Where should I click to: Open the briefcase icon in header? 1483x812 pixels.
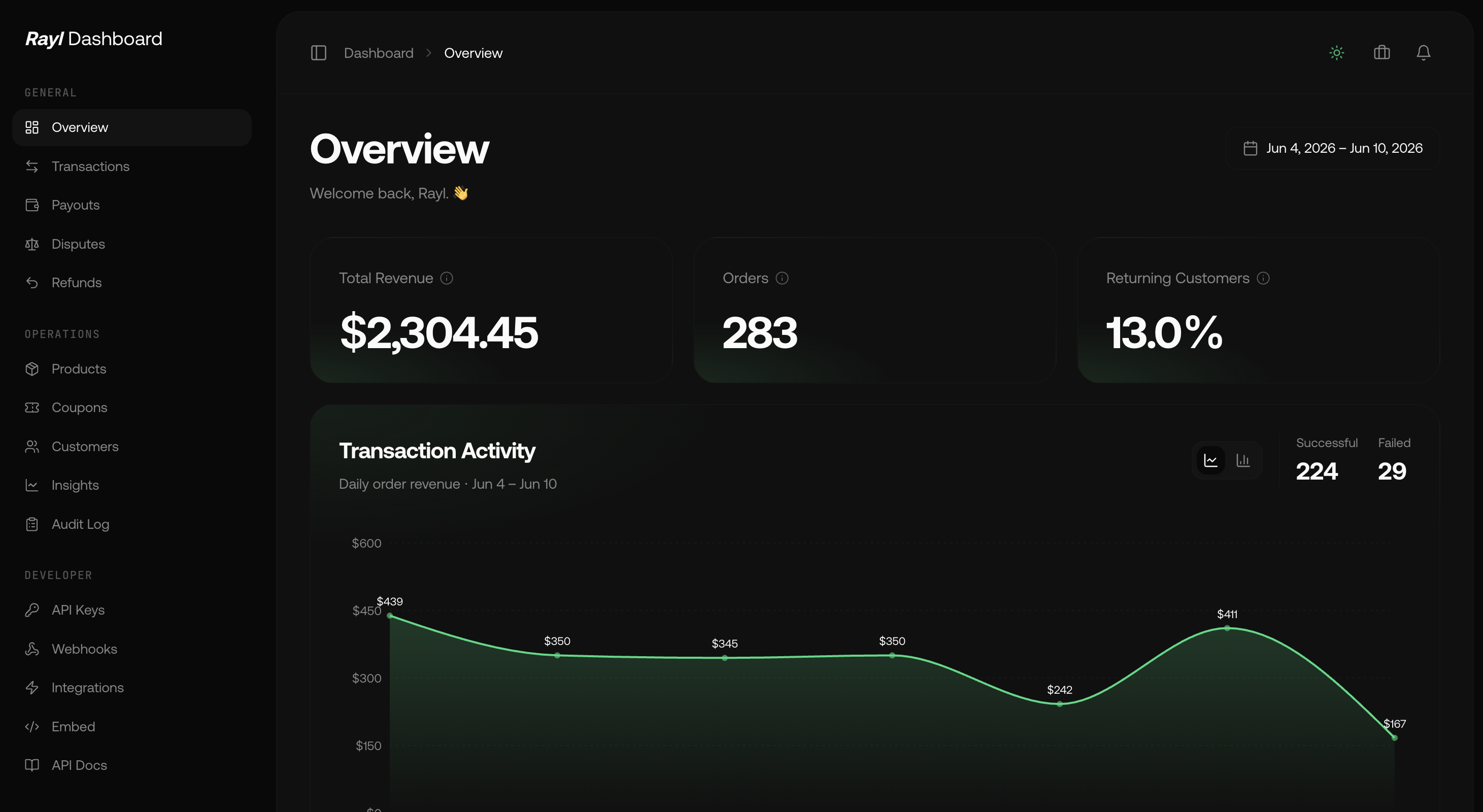coord(1381,53)
